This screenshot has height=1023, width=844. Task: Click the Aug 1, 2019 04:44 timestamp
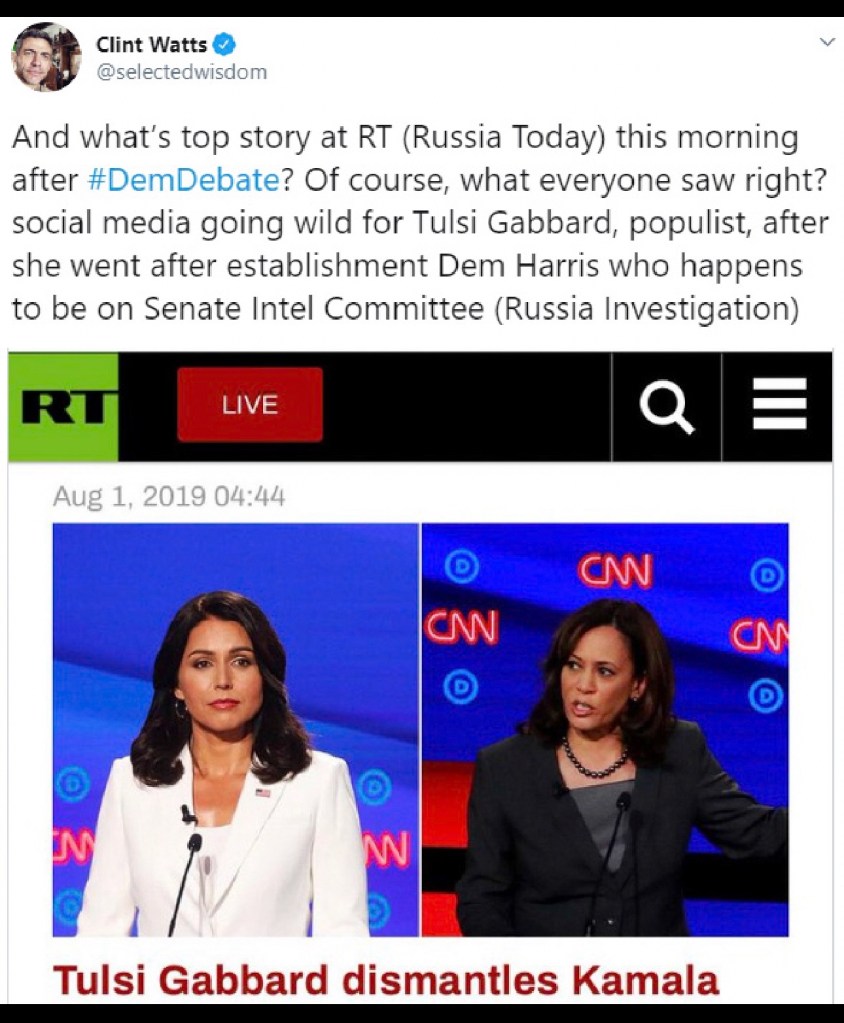pyautogui.click(x=169, y=496)
